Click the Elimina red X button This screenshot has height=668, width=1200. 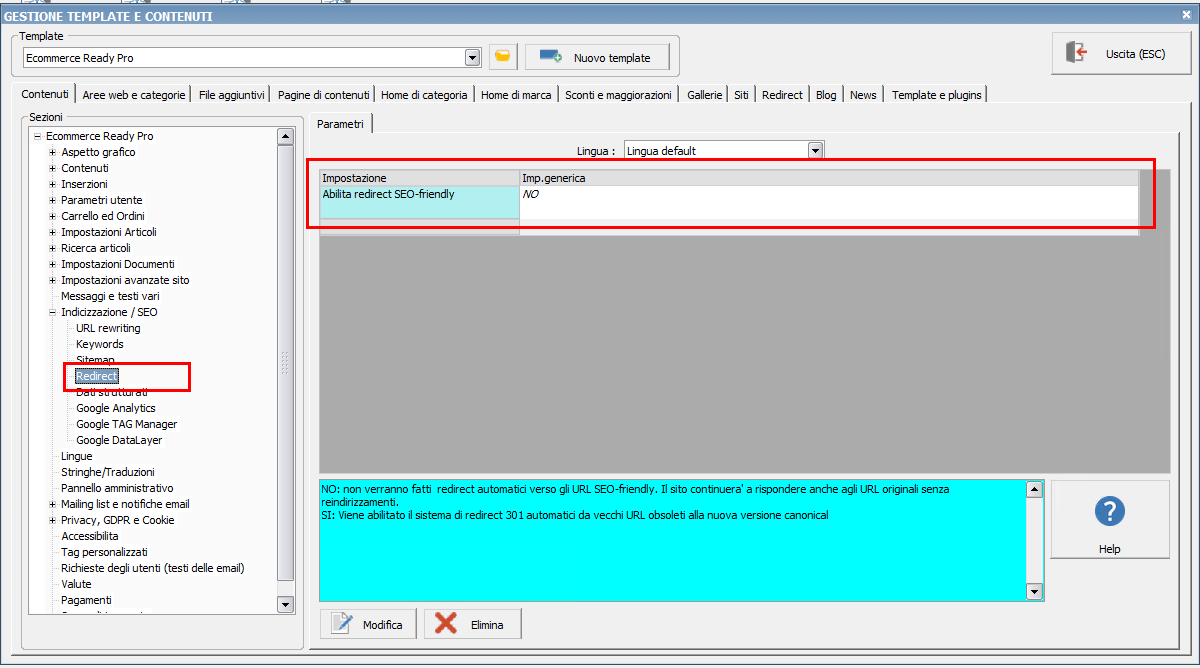473,624
